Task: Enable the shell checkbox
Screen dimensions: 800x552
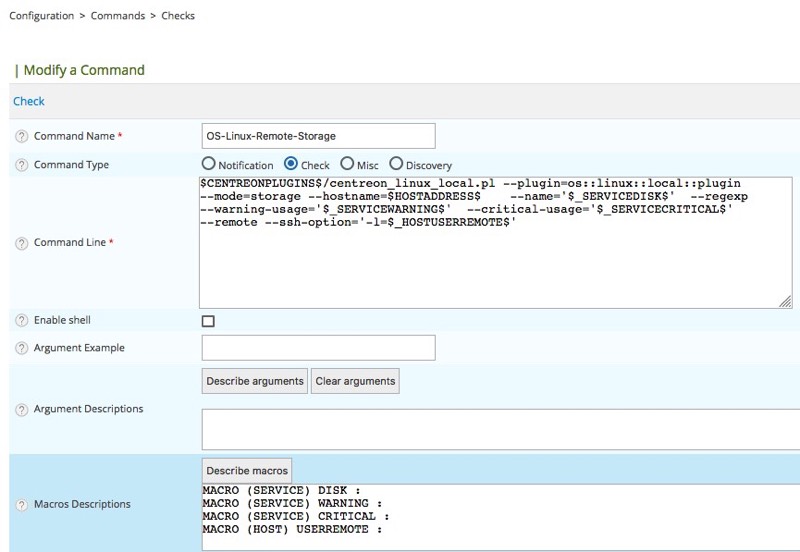Action: click(x=208, y=321)
